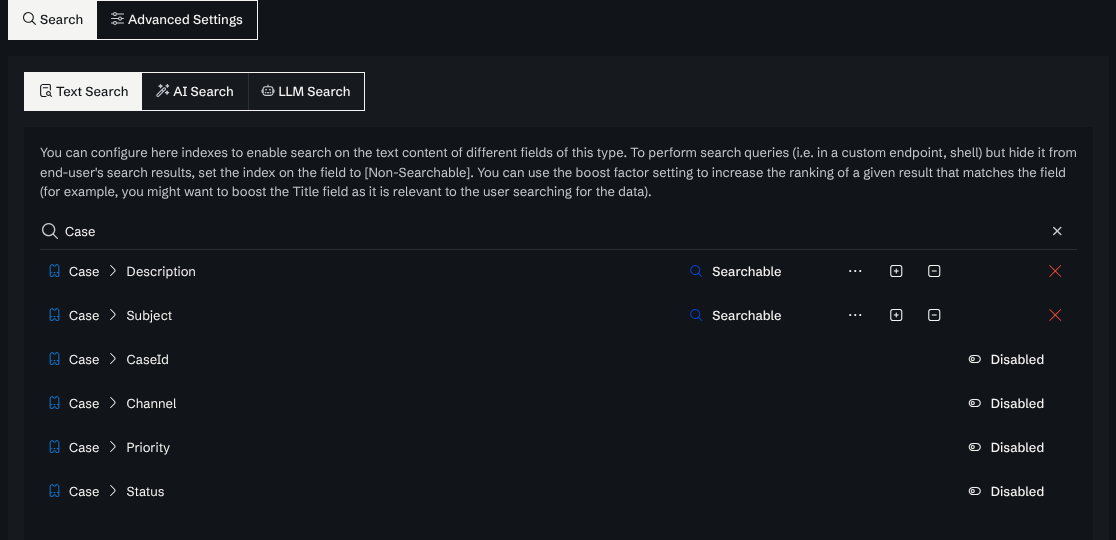
Task: Enable indexing for Status field
Action: pos(1006,492)
